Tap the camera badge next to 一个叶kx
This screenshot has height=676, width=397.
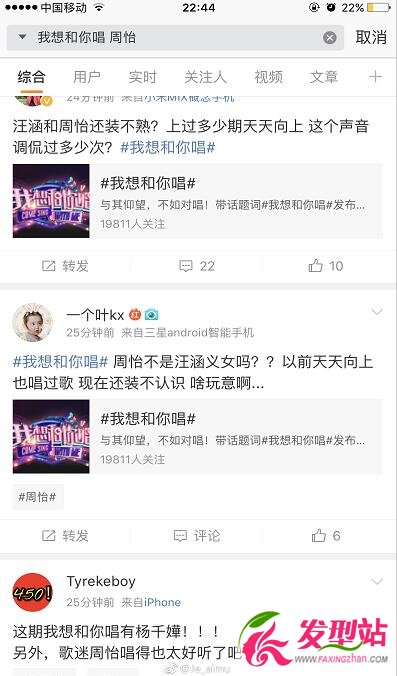pyautogui.click(x=151, y=315)
